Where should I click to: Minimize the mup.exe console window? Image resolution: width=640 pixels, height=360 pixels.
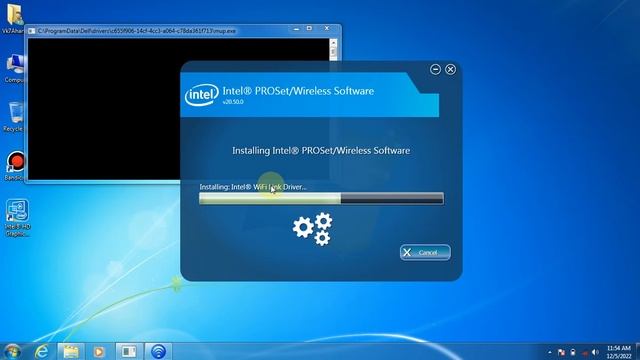[x=296, y=29]
